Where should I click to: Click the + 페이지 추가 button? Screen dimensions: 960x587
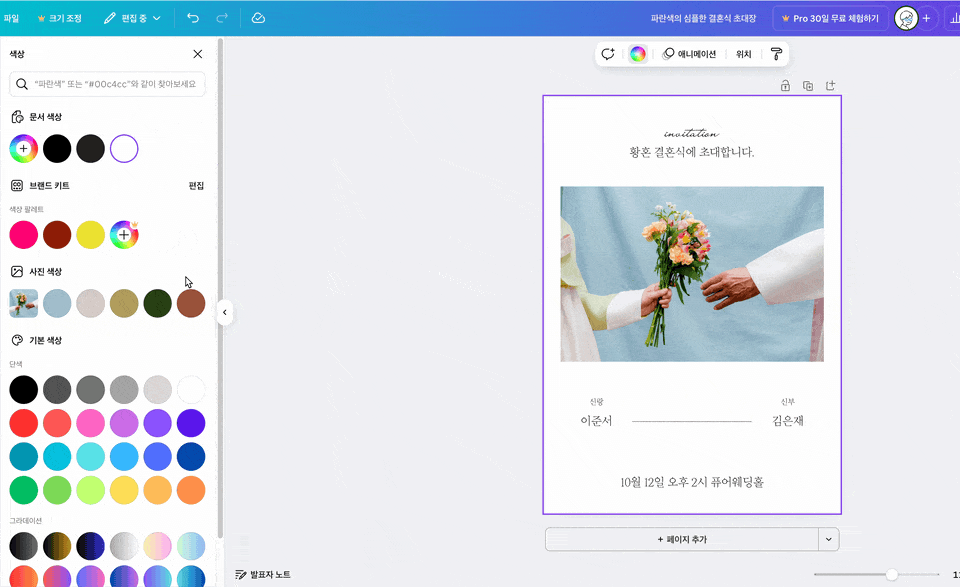[681, 539]
